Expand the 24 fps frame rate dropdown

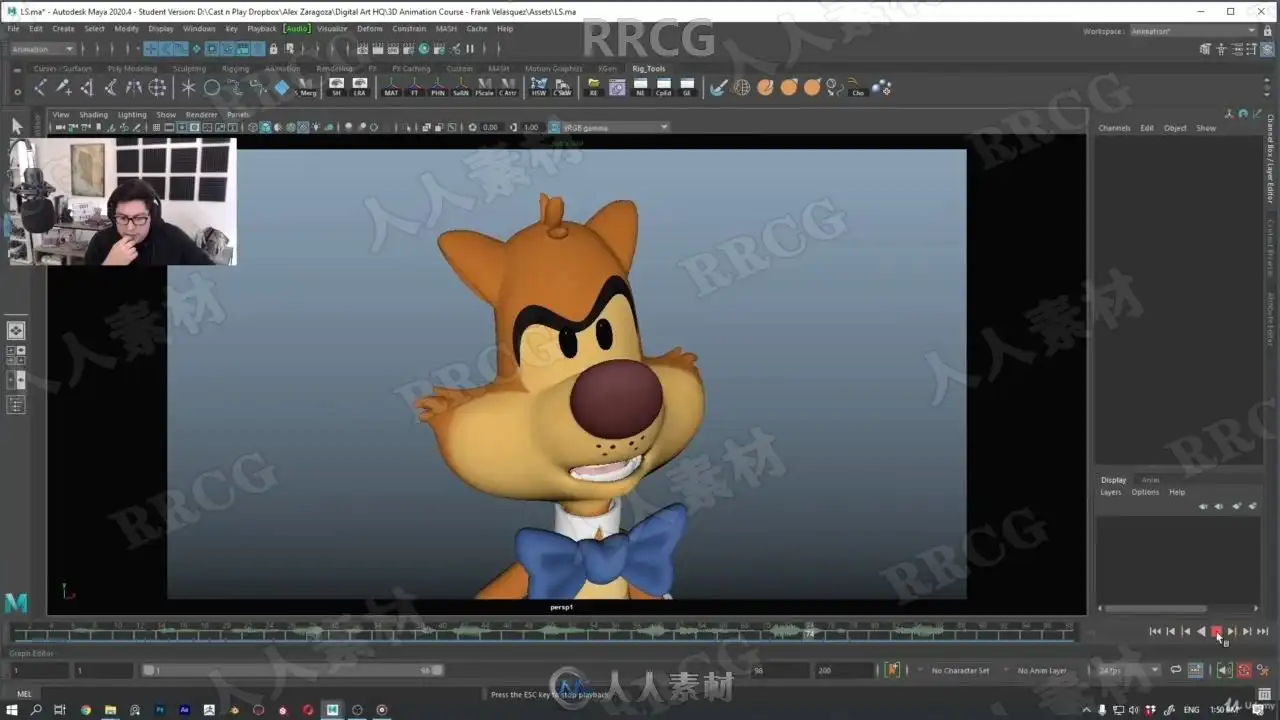(x=1127, y=670)
